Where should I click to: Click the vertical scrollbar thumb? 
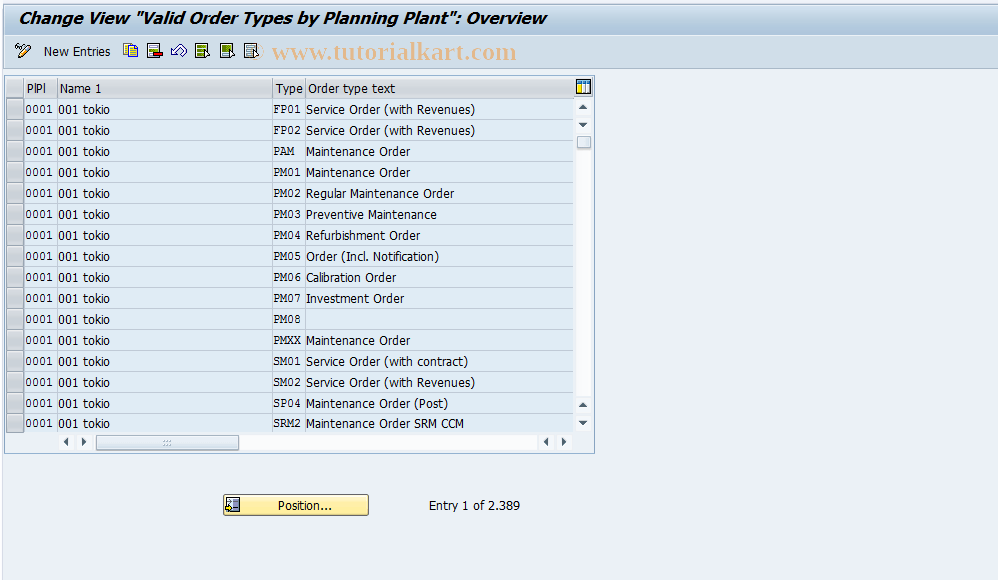point(583,142)
